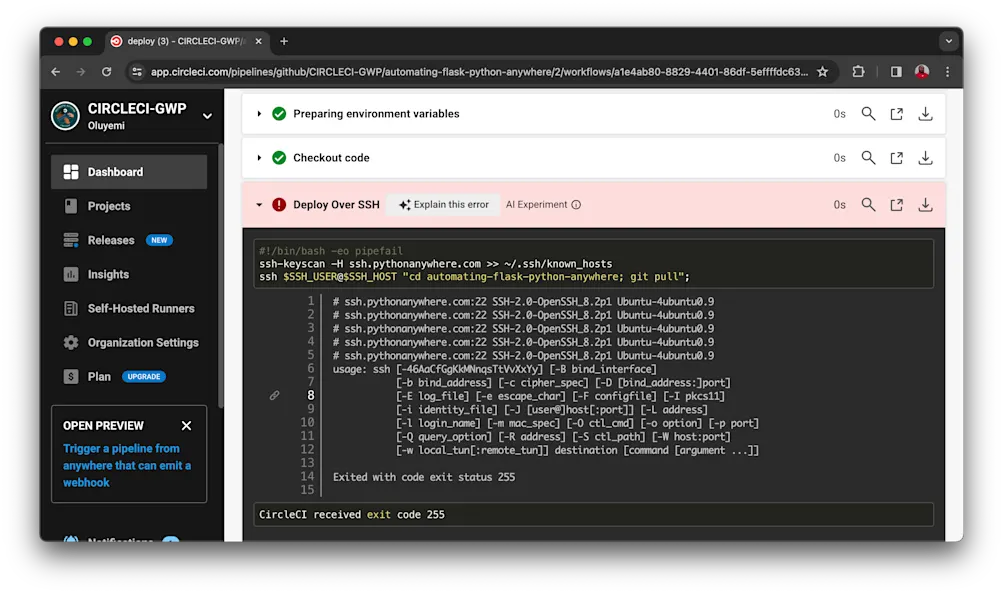
Task: Download Preparing environment variables step log
Action: [925, 114]
